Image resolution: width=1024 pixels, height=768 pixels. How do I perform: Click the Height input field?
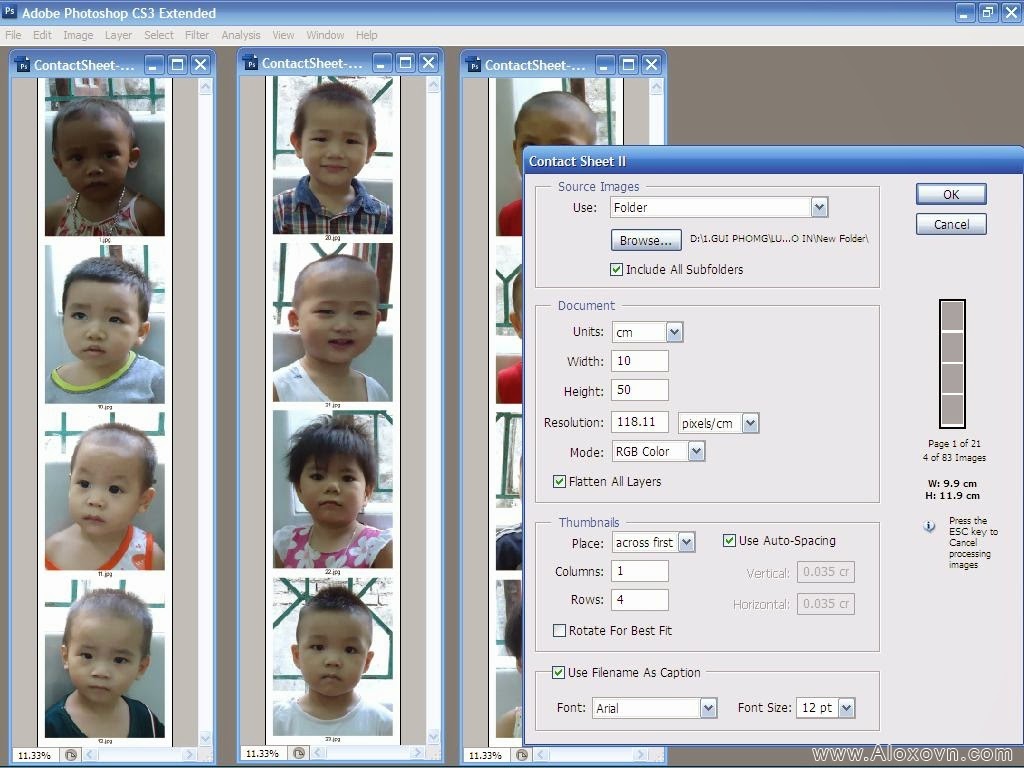[639, 391]
